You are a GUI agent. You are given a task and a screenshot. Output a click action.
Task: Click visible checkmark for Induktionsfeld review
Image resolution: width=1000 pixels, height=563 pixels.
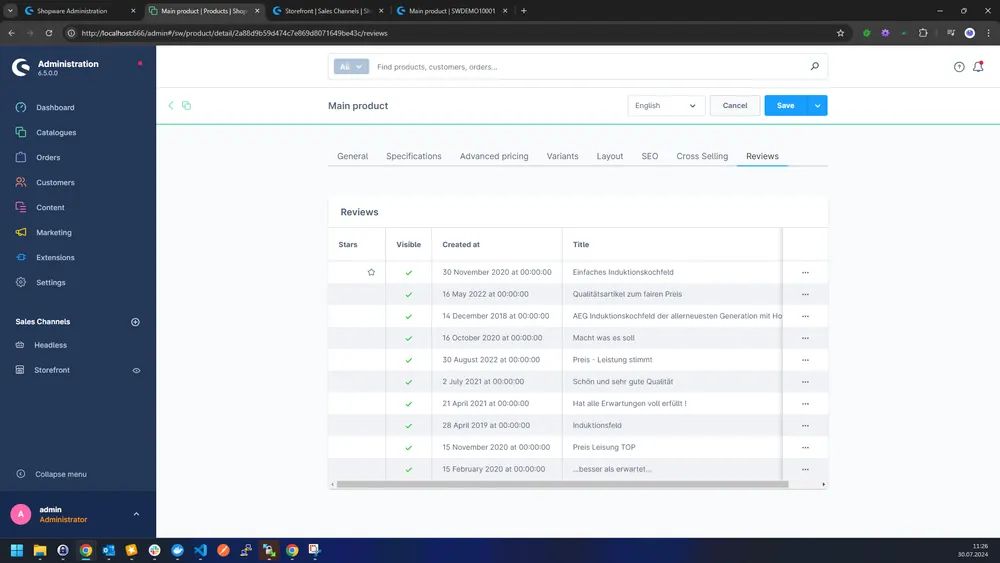point(409,426)
